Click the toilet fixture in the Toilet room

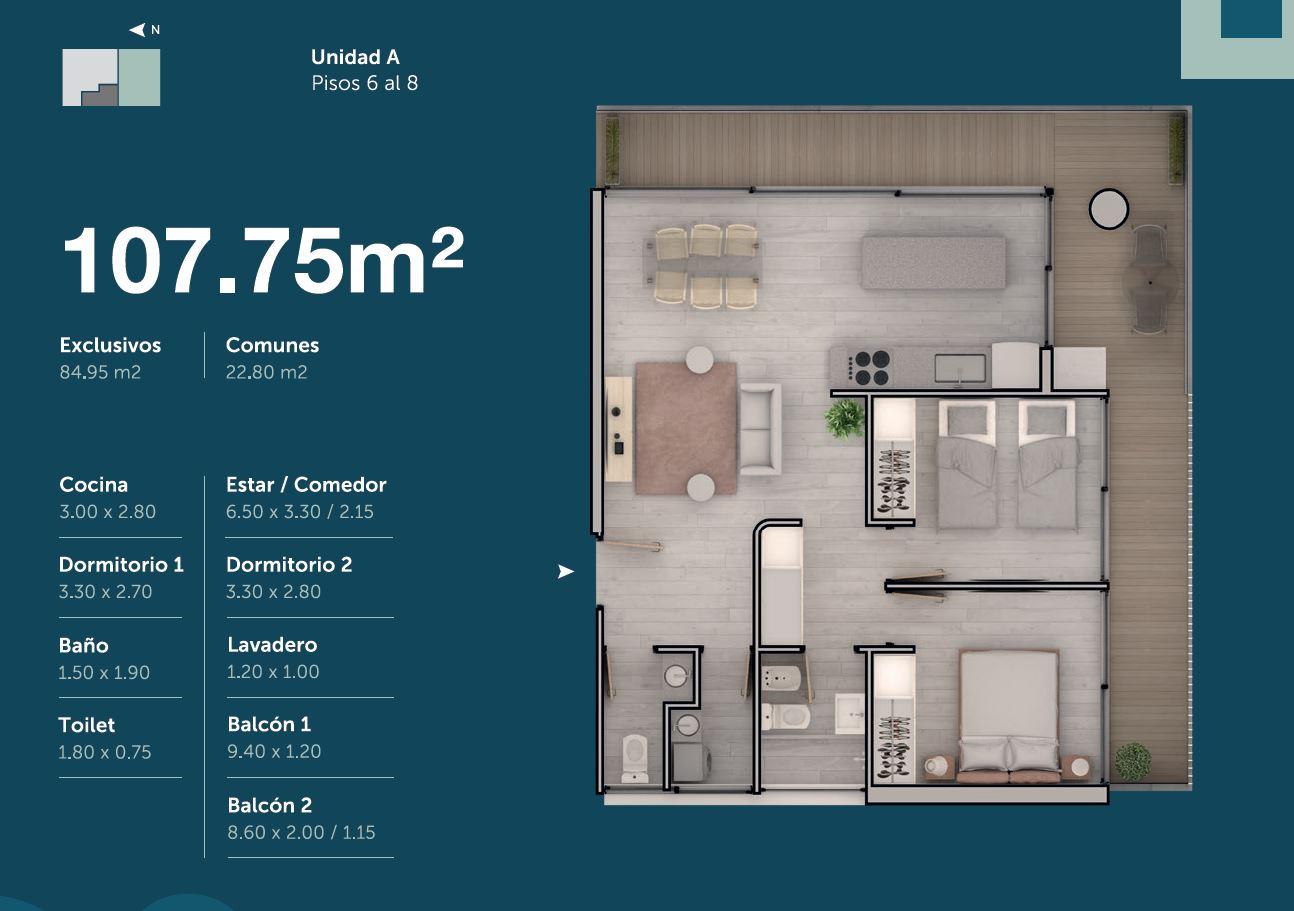point(635,758)
